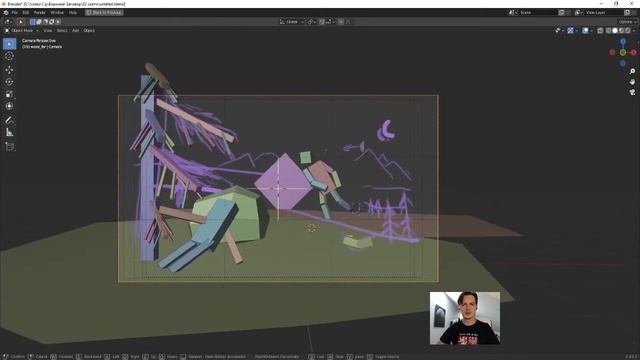Open overlays dropdown arrow
640x360 pixels.
[591, 31]
